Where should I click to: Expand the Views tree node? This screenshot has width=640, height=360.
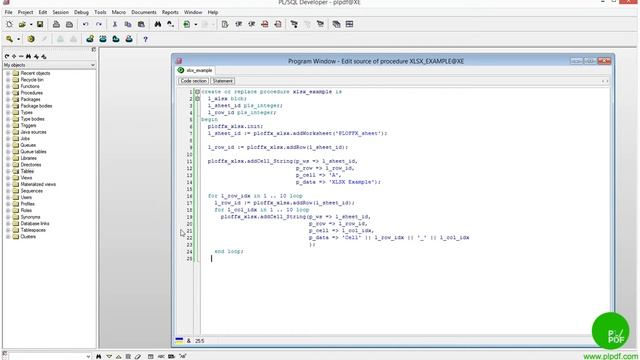(8, 178)
